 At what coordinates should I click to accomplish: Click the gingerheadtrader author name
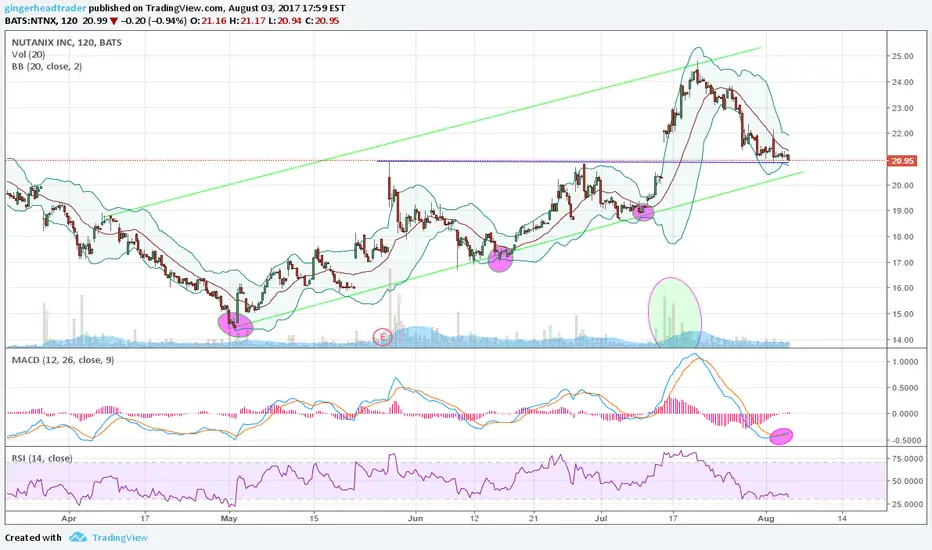point(43,8)
